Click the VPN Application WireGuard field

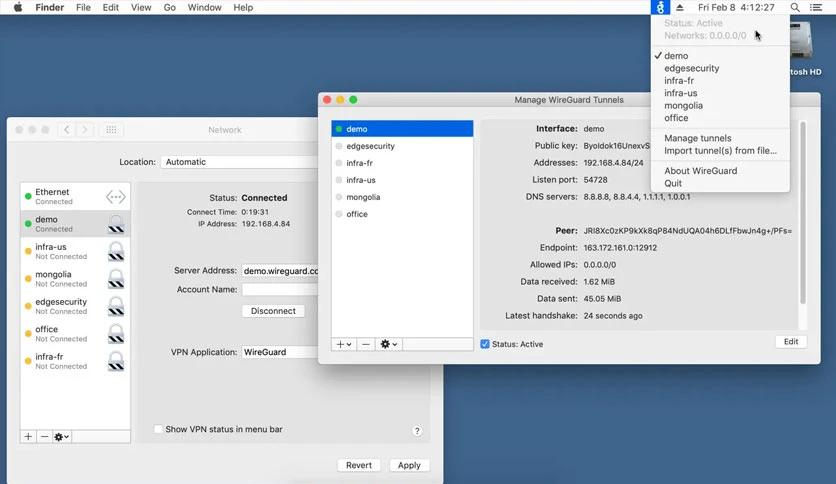coord(280,352)
